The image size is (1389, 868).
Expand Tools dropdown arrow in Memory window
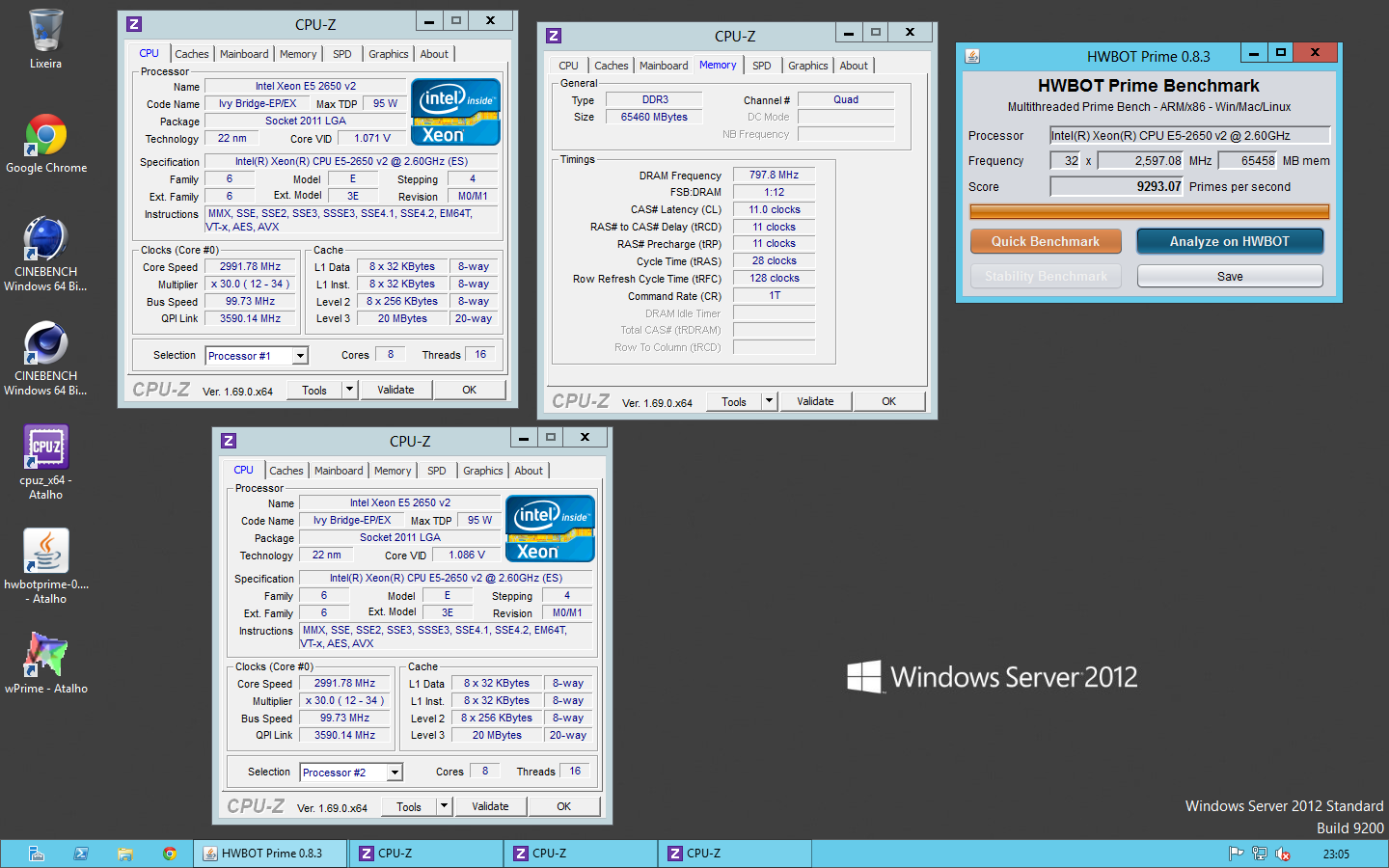(769, 401)
